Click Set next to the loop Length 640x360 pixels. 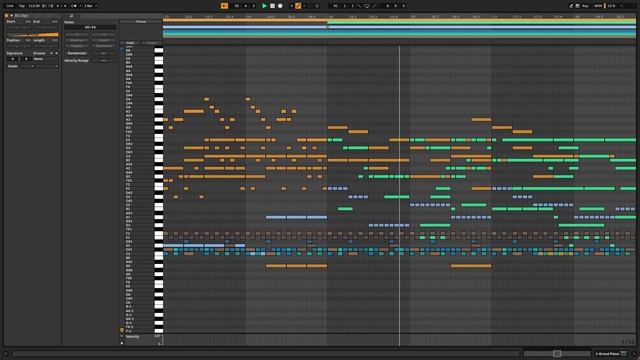(54, 40)
